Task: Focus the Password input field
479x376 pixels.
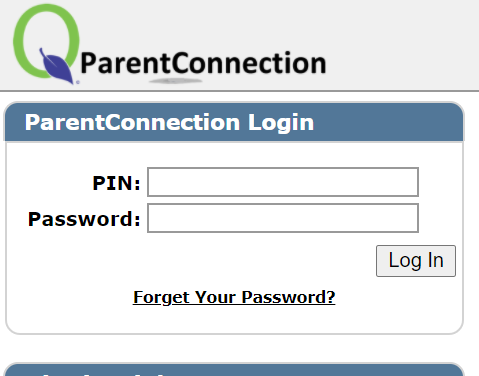Action: pos(283,218)
